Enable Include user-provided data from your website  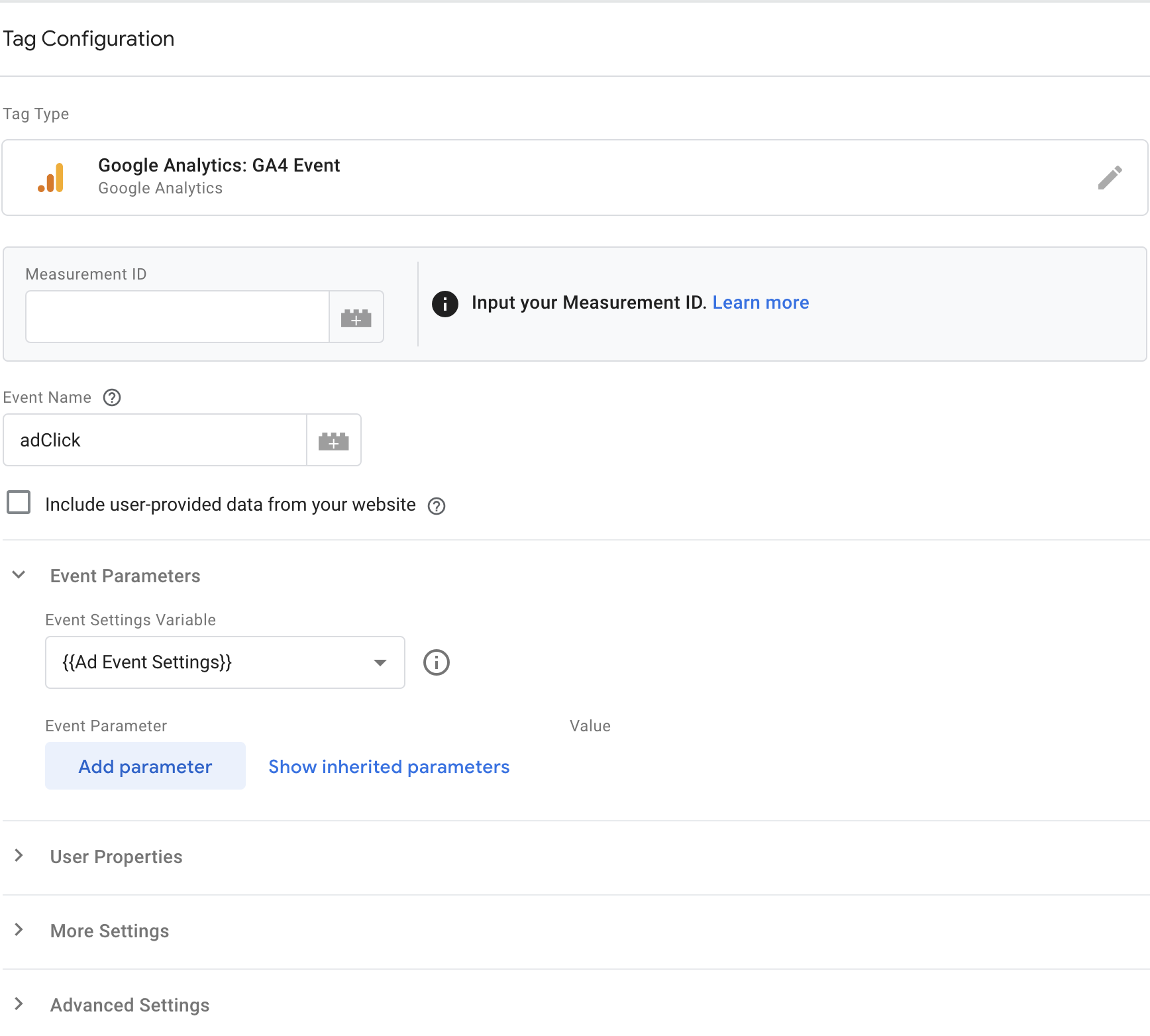pyautogui.click(x=19, y=502)
